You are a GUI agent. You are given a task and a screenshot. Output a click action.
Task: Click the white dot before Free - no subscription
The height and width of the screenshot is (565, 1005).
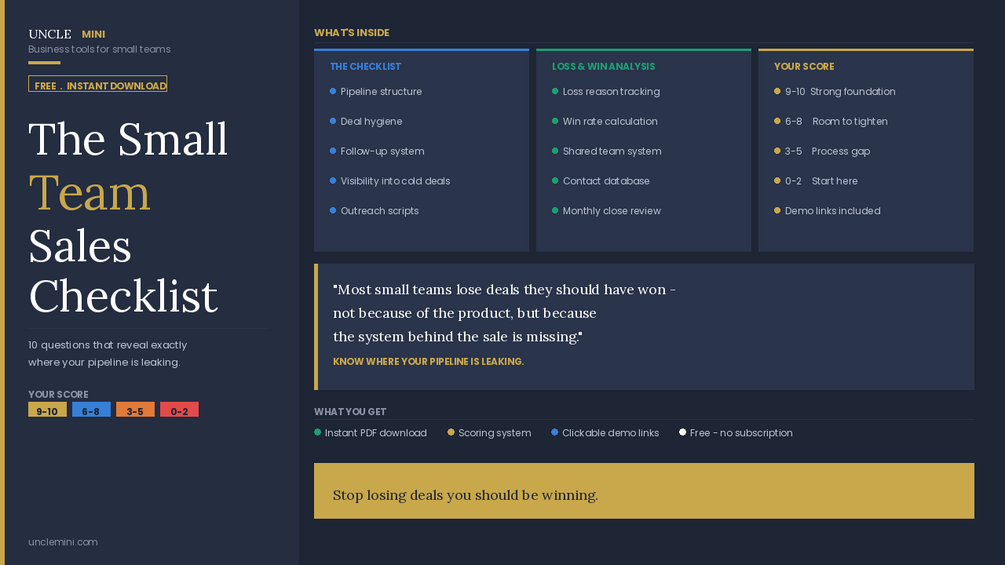683,432
